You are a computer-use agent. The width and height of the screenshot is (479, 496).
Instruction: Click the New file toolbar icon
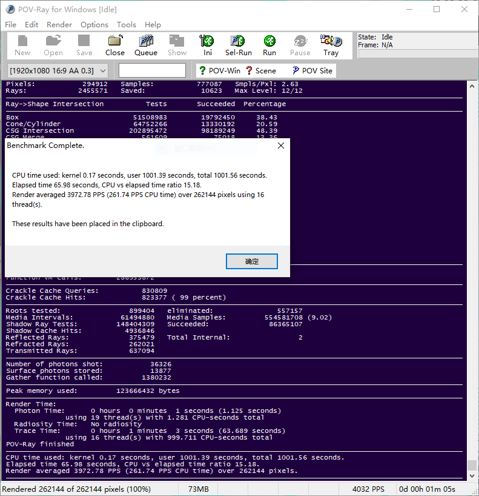(22, 45)
